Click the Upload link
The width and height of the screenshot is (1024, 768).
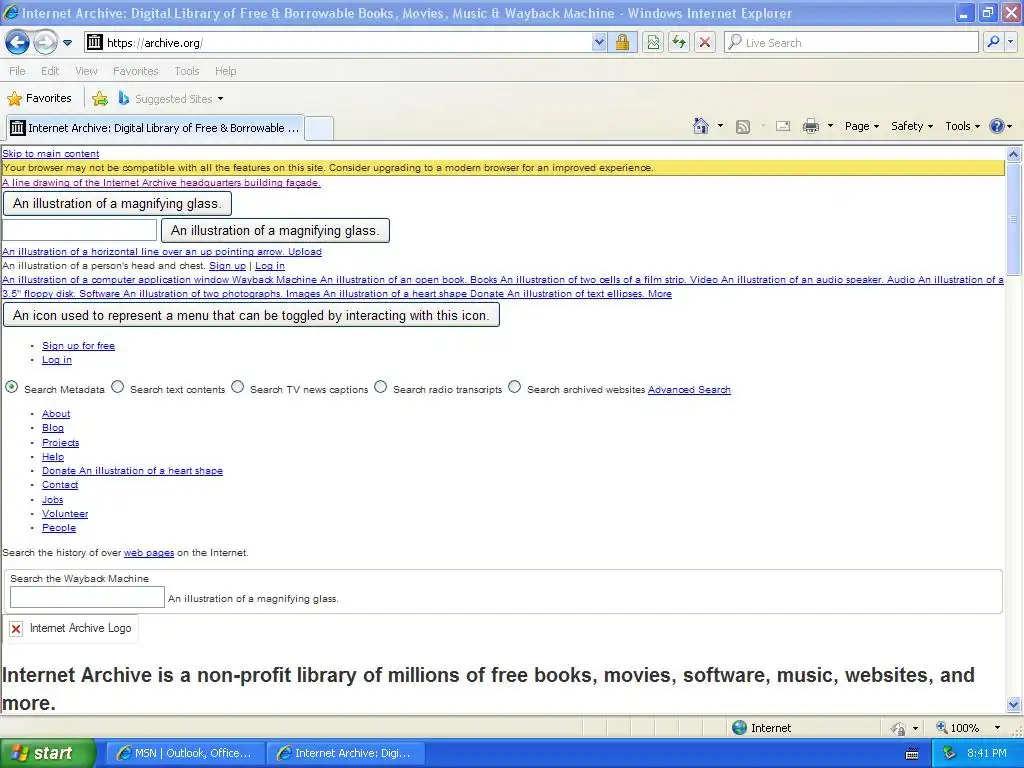click(304, 251)
